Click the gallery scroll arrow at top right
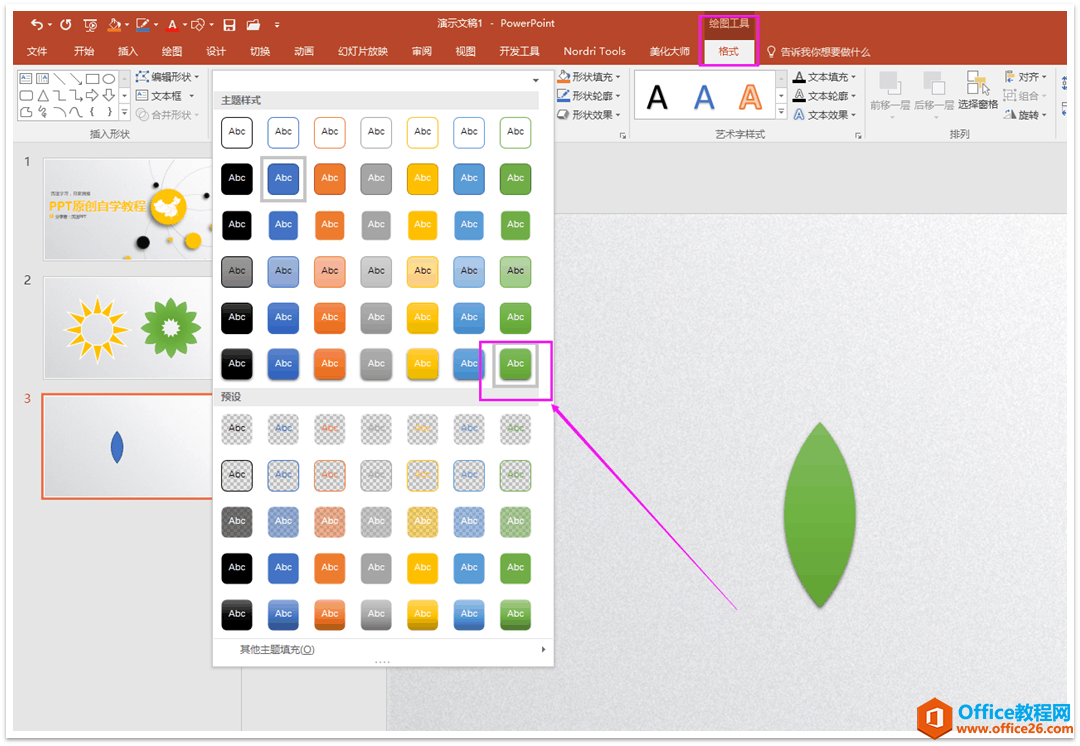Viewport: 1080px width, 746px height. (x=536, y=81)
